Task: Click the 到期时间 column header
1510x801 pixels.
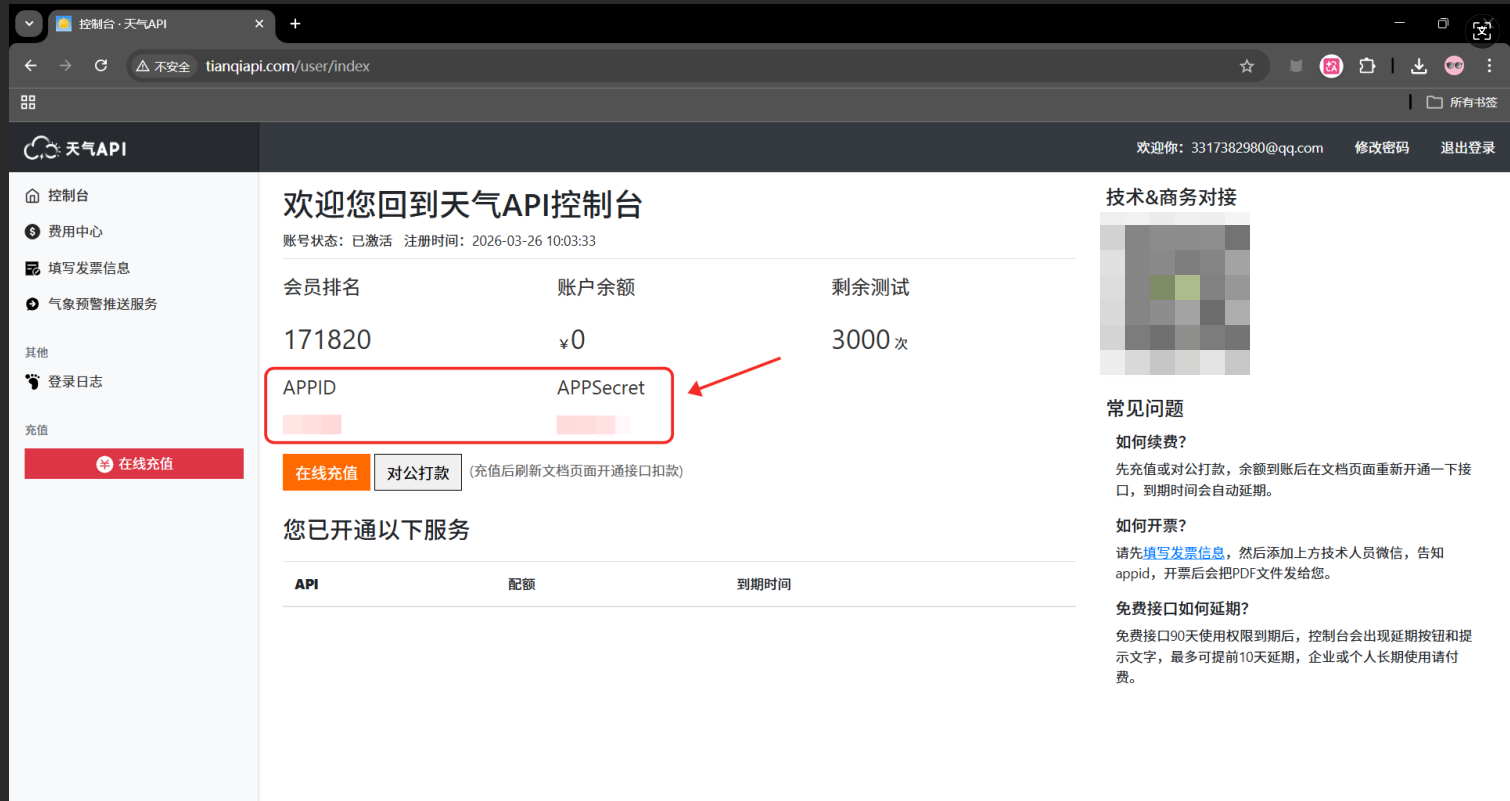Action: pos(764,584)
